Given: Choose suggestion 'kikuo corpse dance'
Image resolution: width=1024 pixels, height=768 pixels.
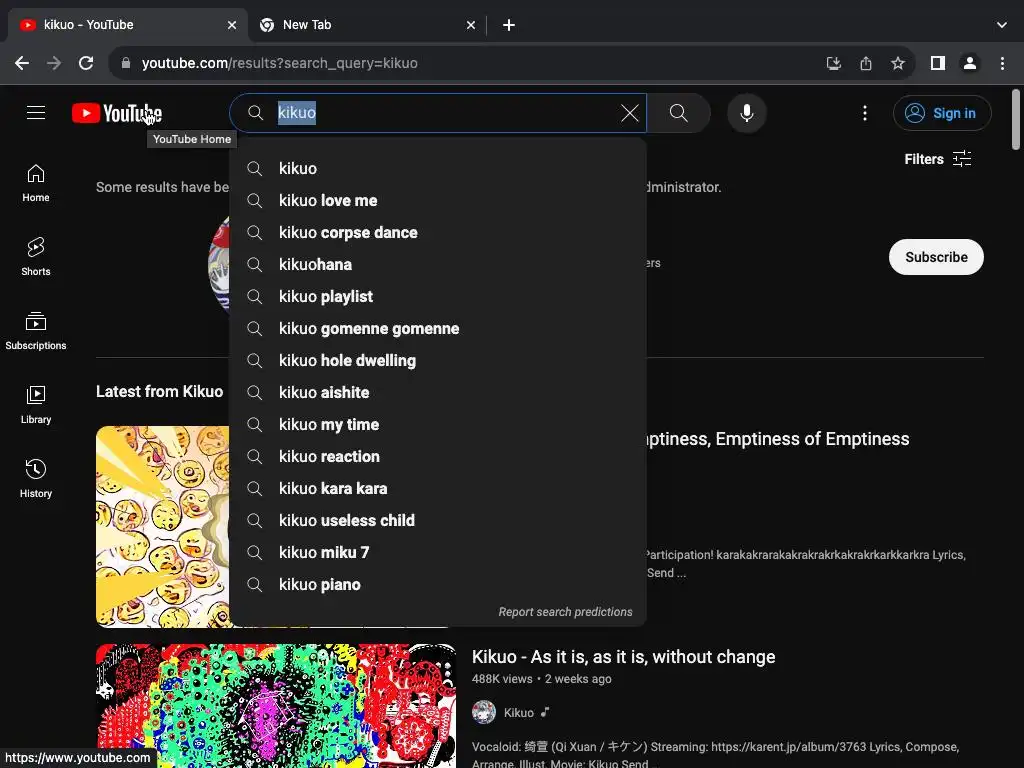Looking at the screenshot, I should [x=438, y=232].
